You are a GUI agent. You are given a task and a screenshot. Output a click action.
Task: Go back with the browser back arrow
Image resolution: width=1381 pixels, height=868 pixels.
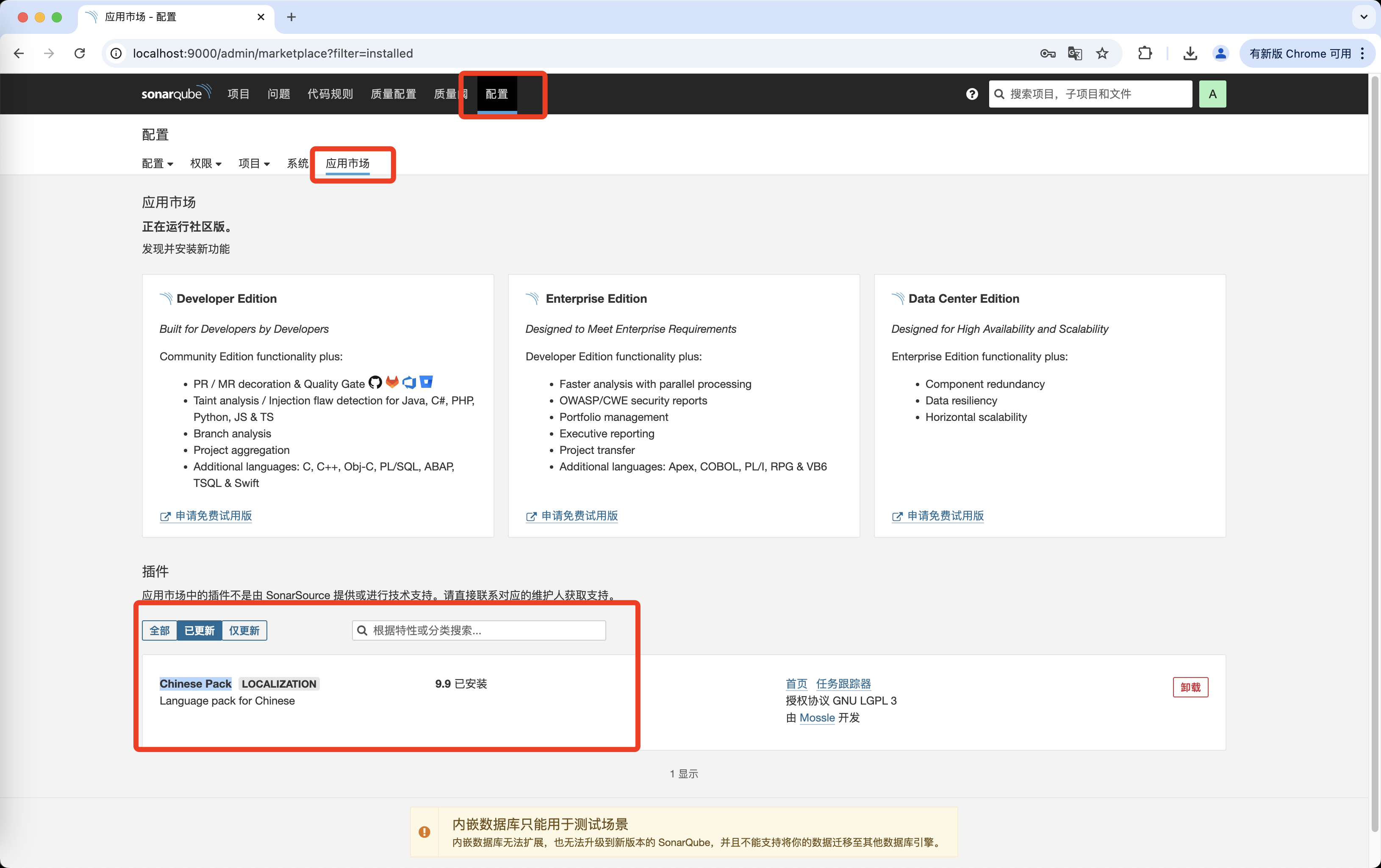(19, 53)
